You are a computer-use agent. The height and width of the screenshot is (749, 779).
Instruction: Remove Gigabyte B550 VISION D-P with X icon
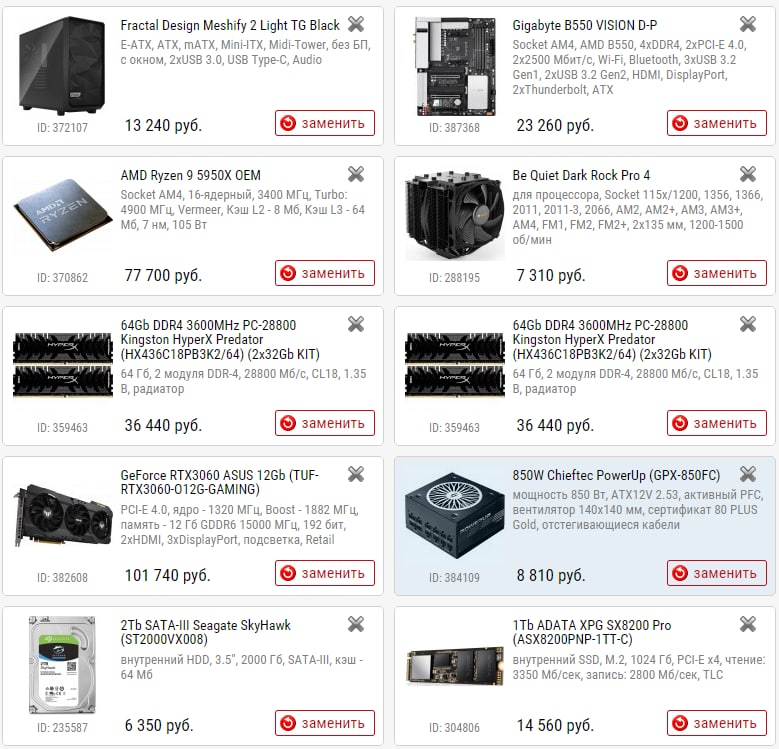(748, 24)
